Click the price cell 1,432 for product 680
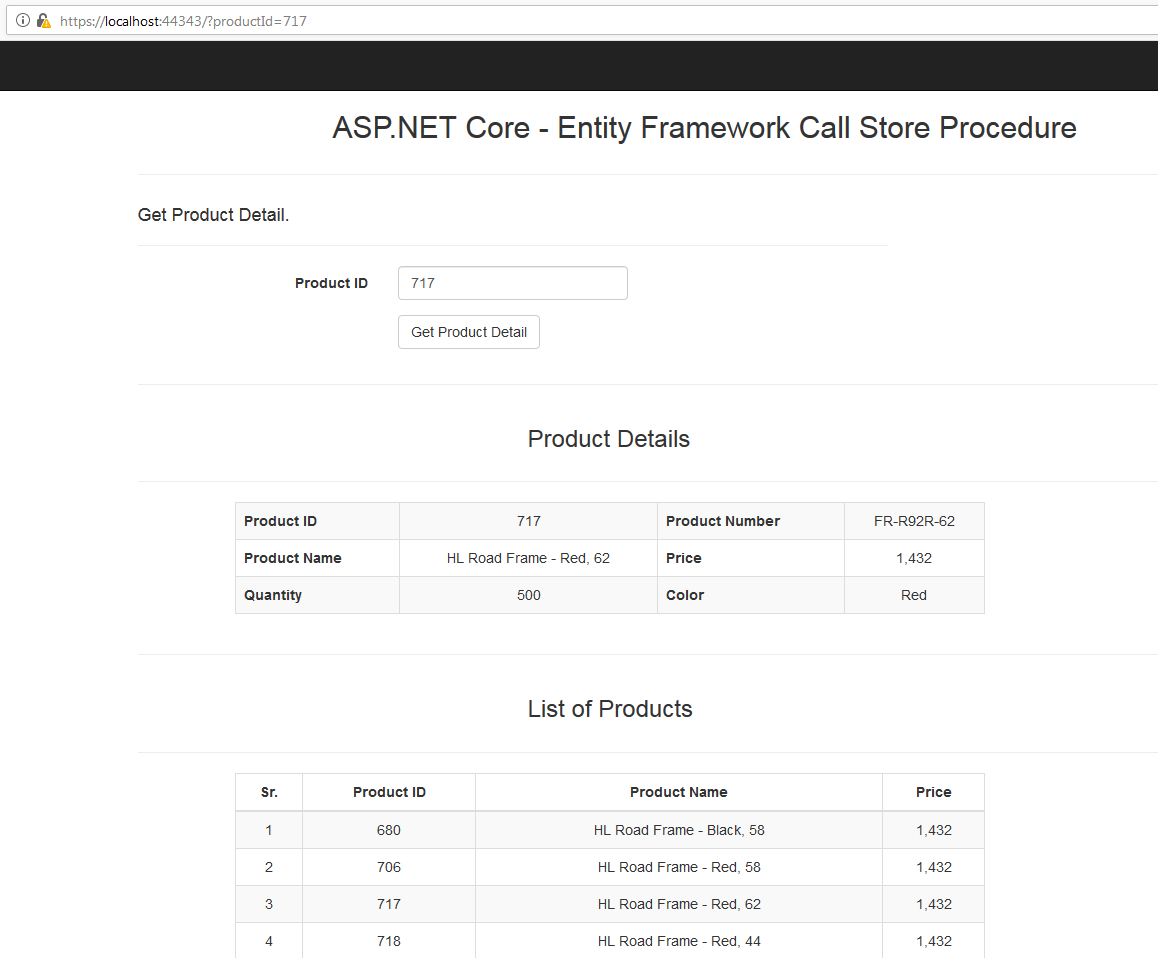The width and height of the screenshot is (1158, 958). click(932, 829)
